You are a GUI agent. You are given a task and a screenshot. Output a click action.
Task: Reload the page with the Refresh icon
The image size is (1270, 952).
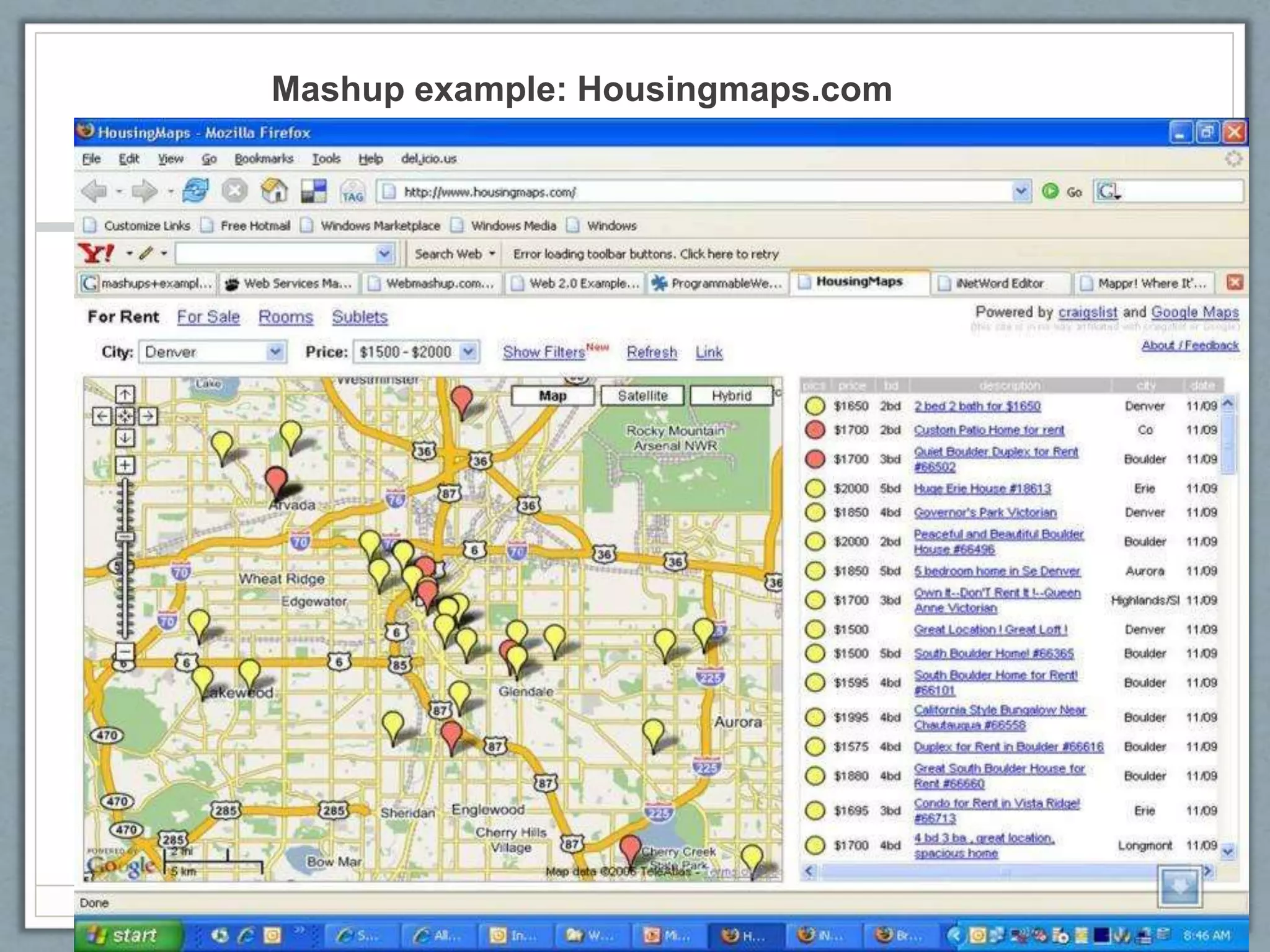195,191
